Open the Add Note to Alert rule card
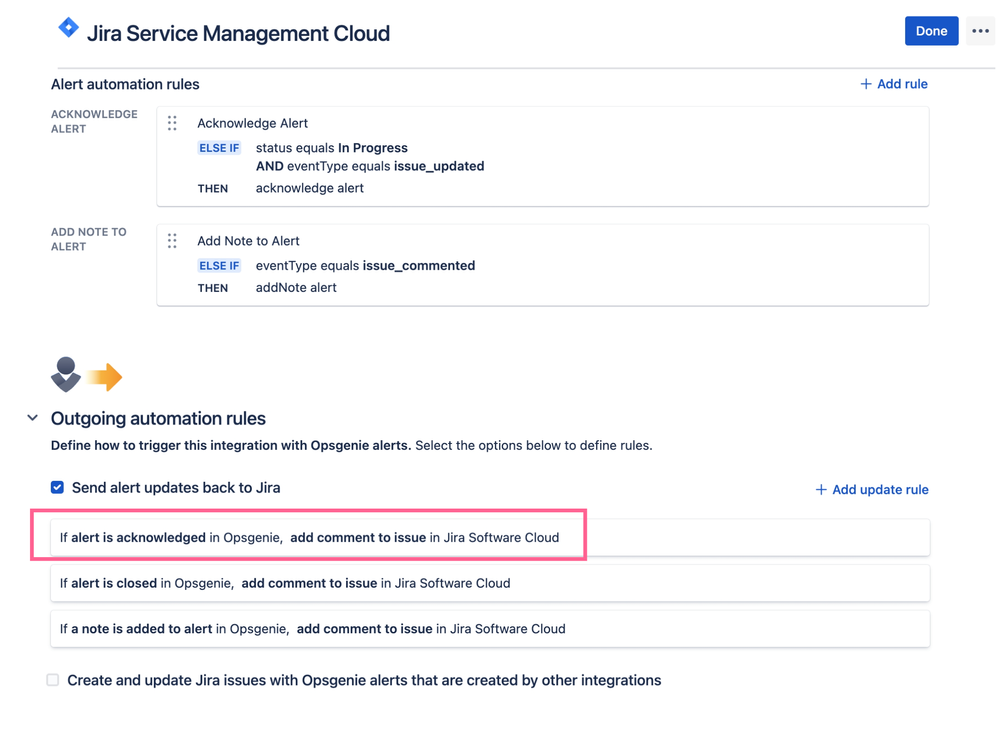Screen dimensions: 999x739 (543, 265)
